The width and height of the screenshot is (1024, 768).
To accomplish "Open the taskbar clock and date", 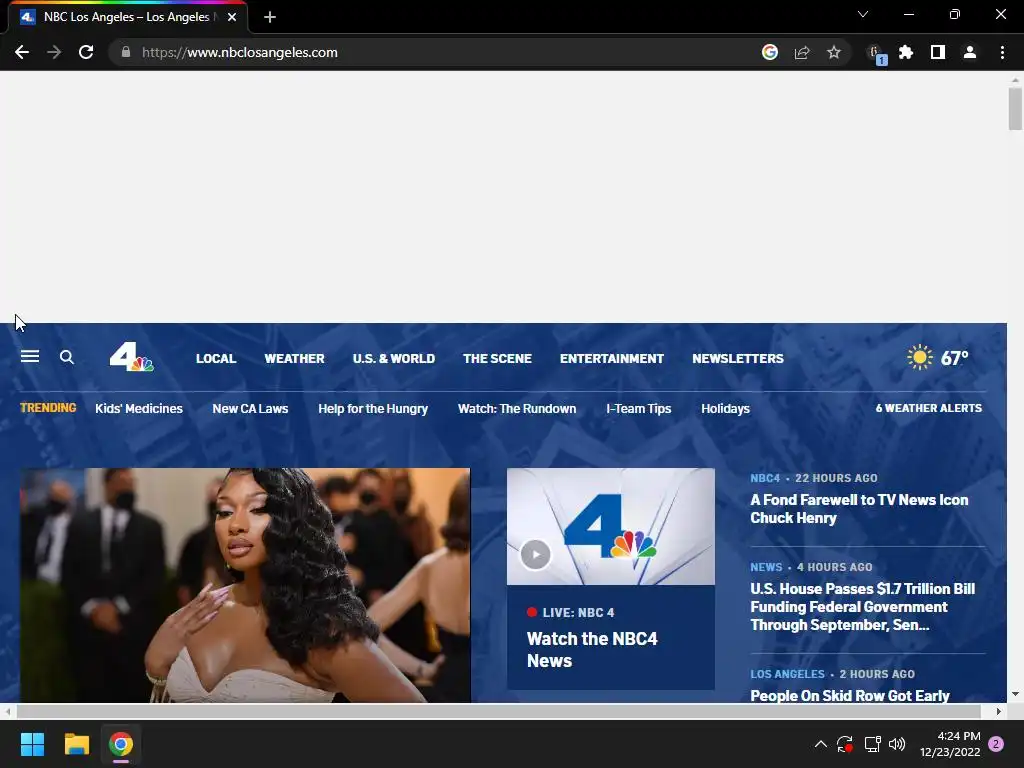I will (950, 744).
